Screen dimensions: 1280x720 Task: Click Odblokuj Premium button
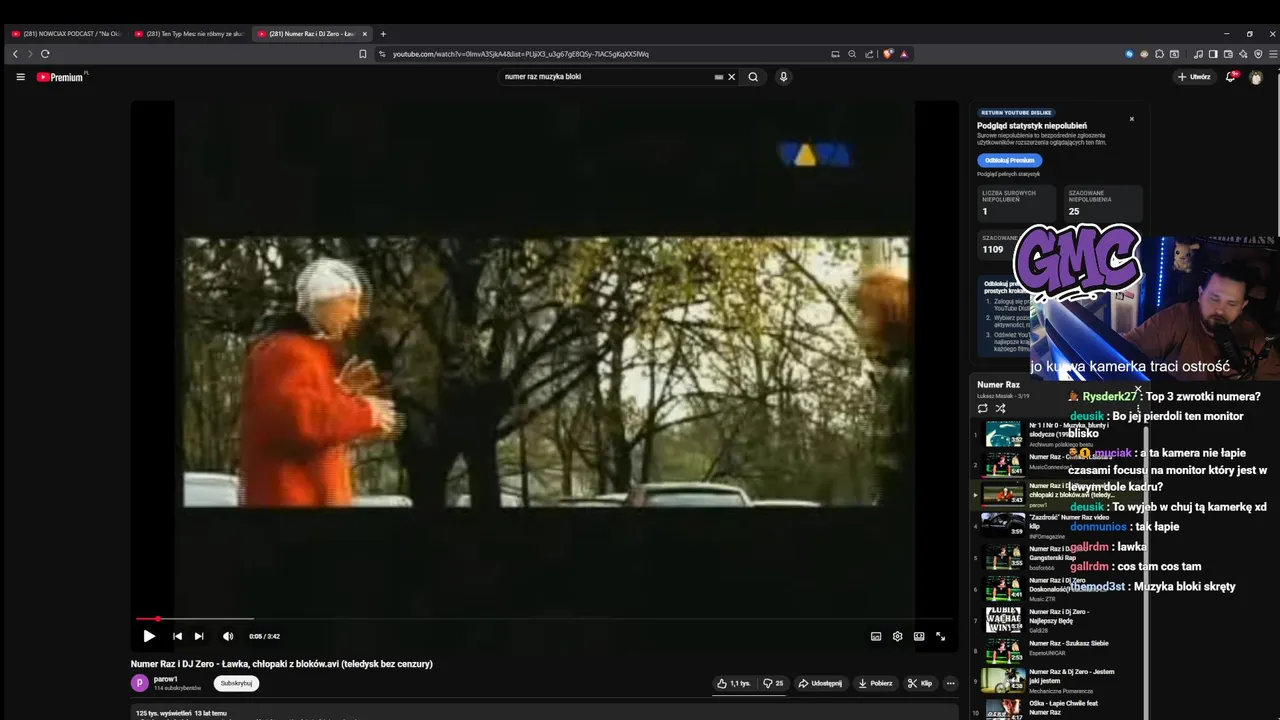tap(1009, 160)
